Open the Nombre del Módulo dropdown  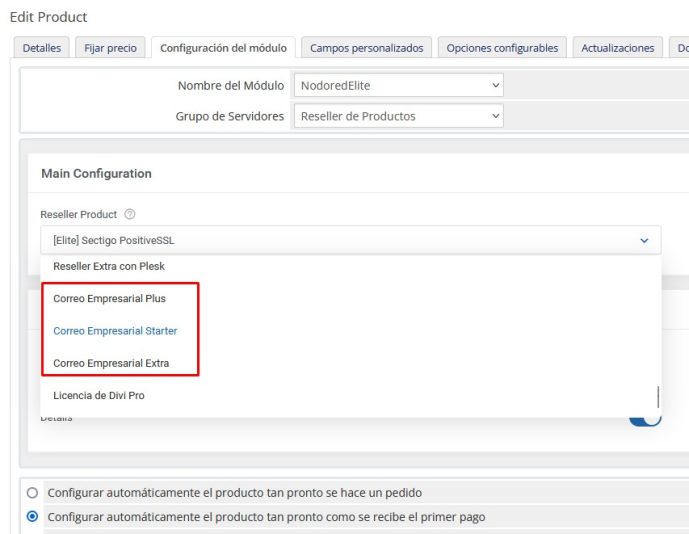pyautogui.click(x=398, y=86)
